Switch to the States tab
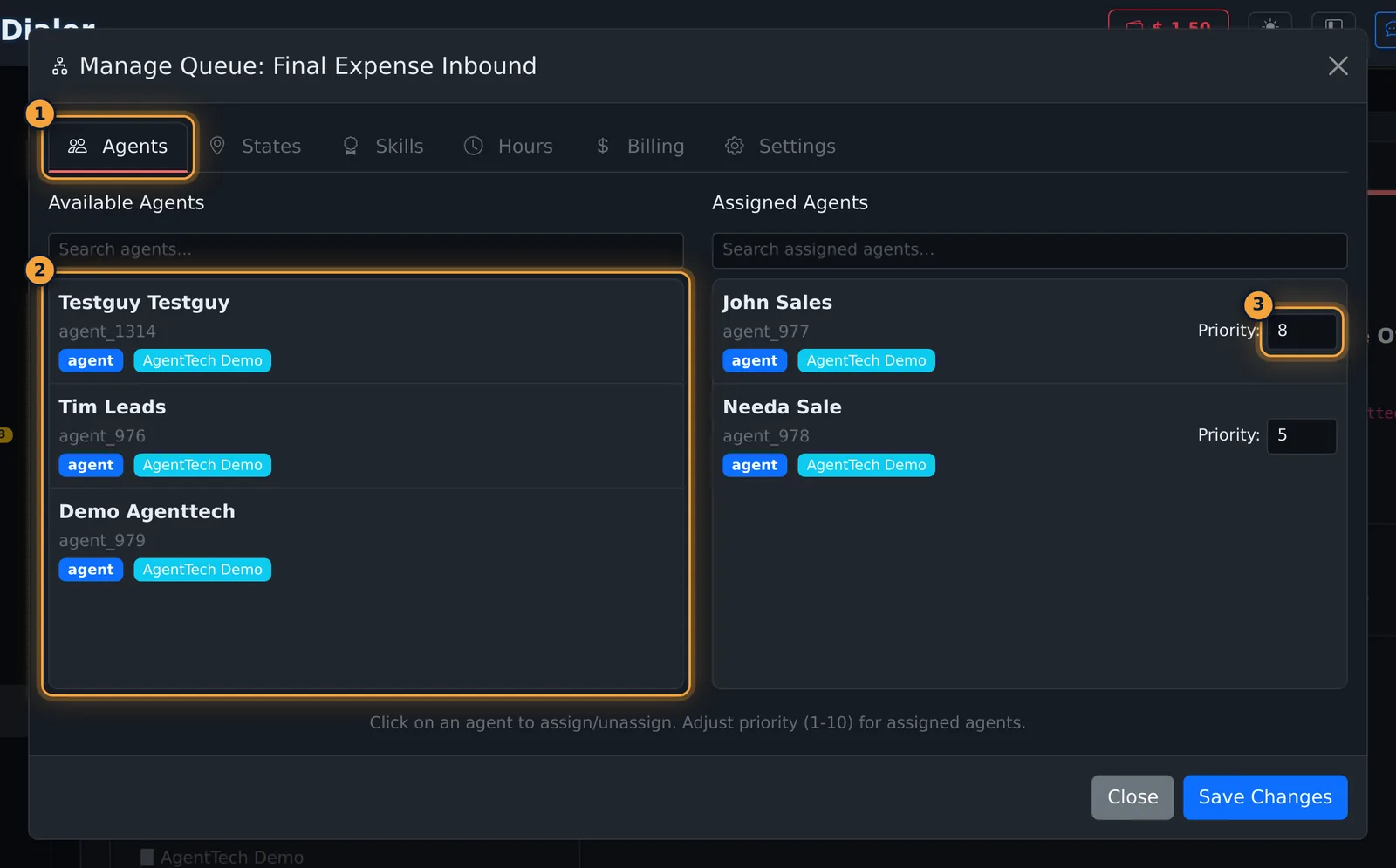Viewport: 1396px width, 868px height. pos(256,147)
